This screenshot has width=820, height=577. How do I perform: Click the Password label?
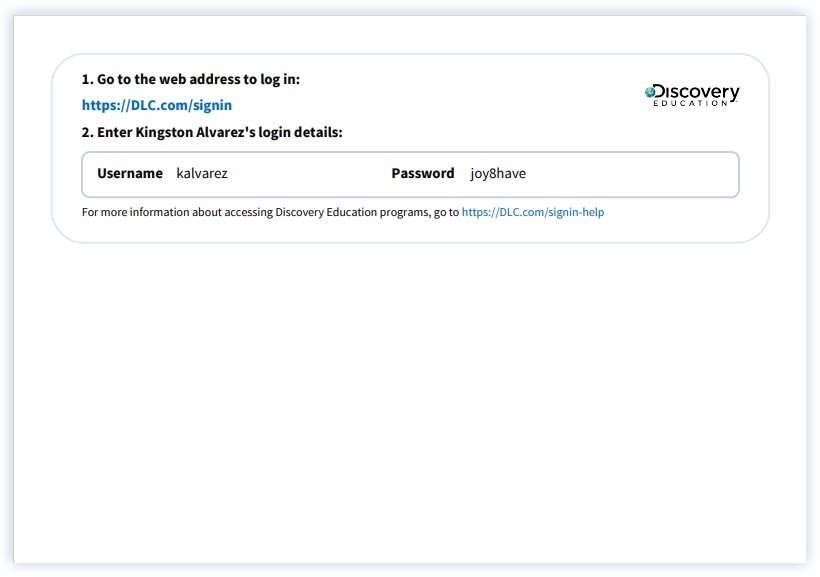pos(423,173)
